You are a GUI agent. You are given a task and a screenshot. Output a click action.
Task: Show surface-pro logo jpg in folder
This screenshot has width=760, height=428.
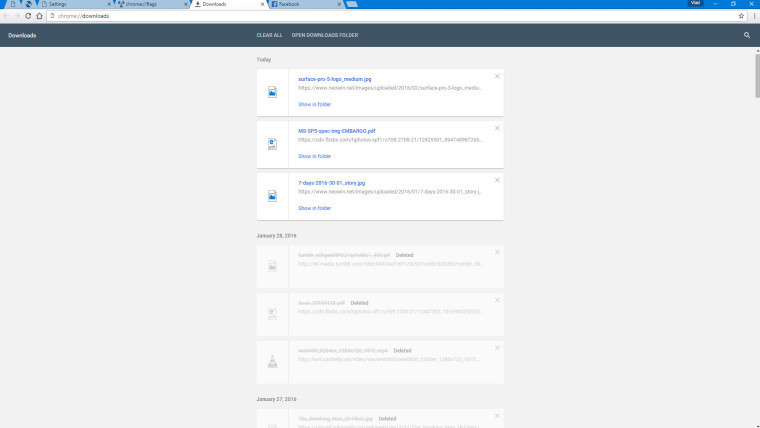[315, 104]
